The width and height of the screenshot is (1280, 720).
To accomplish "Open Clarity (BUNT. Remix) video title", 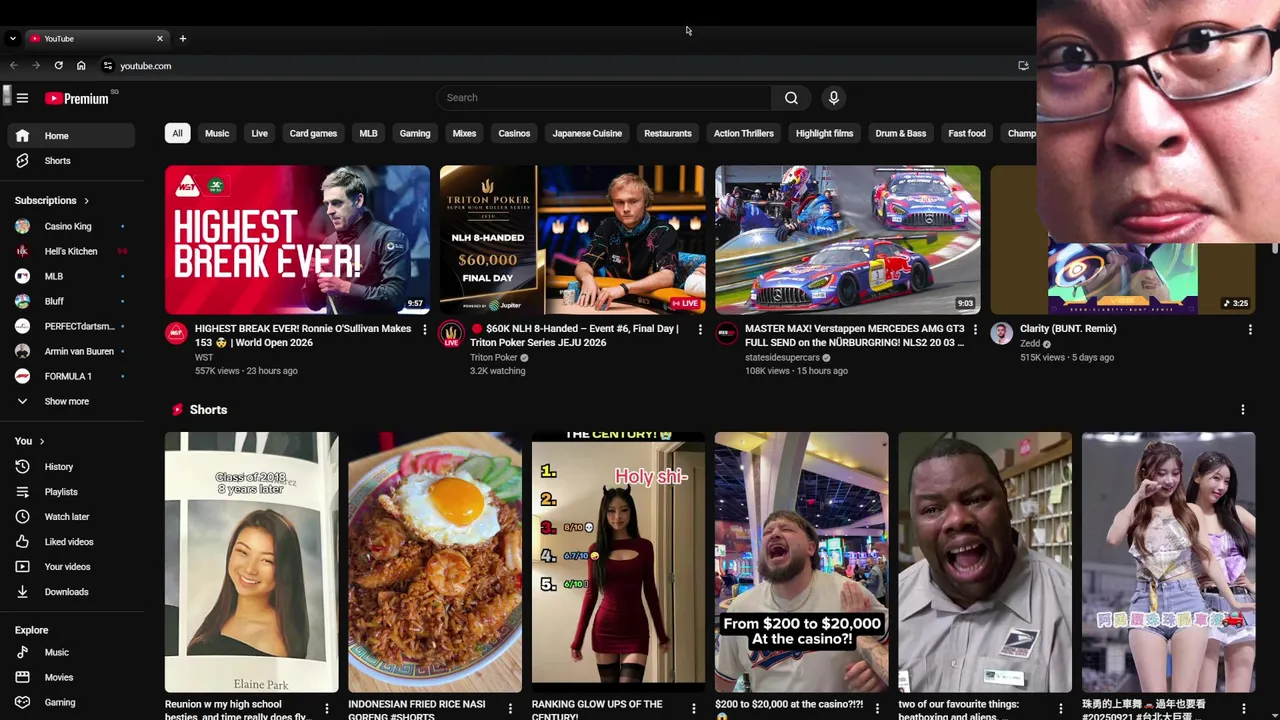I will click(x=1068, y=329).
